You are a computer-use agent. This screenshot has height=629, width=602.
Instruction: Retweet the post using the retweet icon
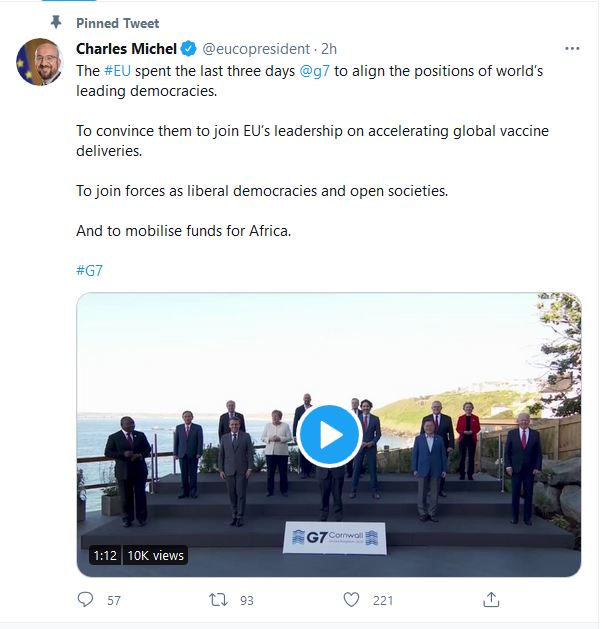217,600
